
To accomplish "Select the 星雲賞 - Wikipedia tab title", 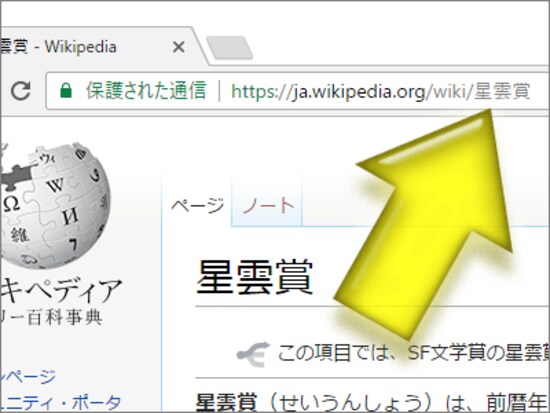I will pyautogui.click(x=58, y=47).
